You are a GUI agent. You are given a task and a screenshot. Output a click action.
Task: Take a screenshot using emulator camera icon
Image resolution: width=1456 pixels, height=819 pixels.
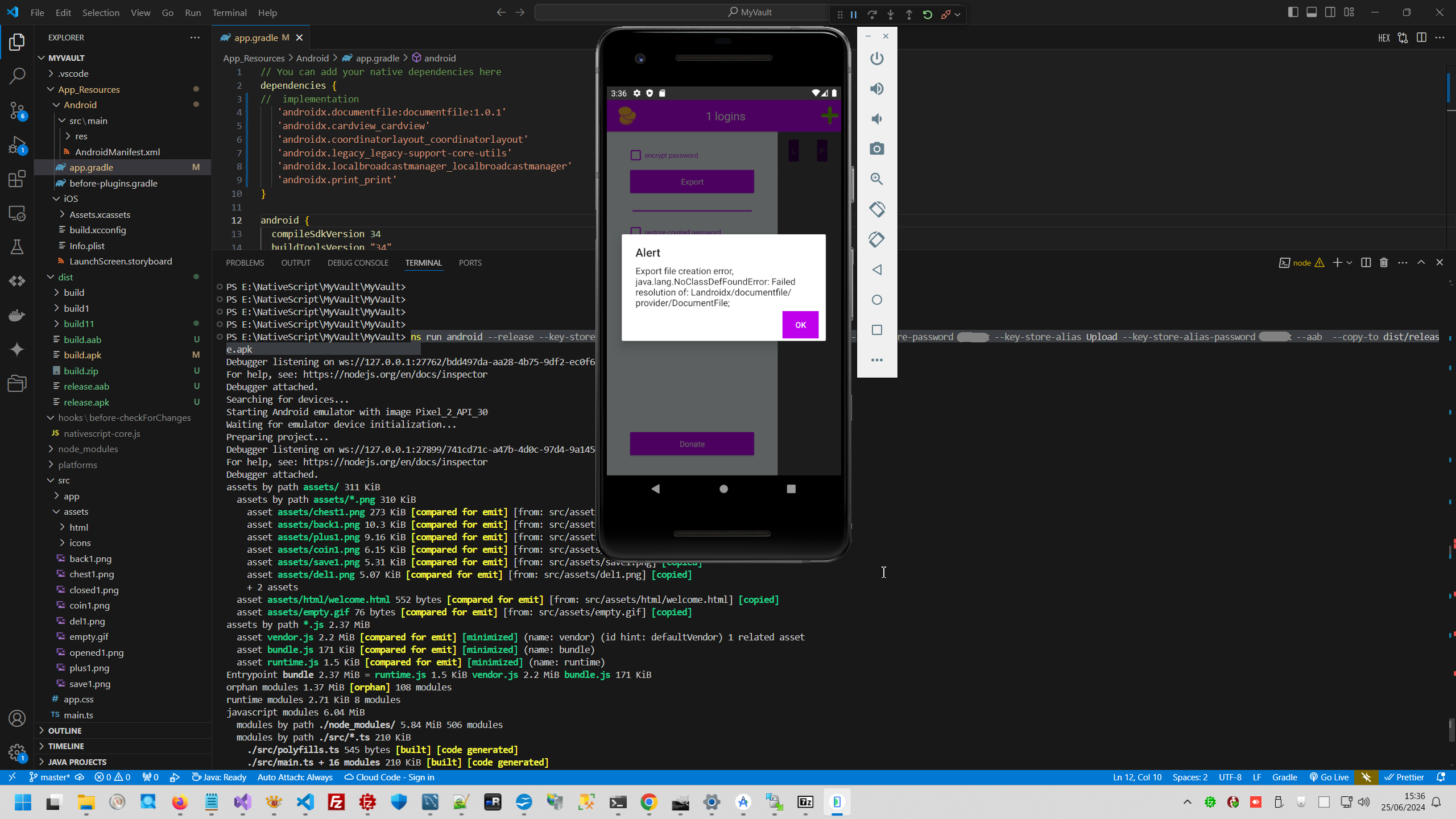point(876,148)
